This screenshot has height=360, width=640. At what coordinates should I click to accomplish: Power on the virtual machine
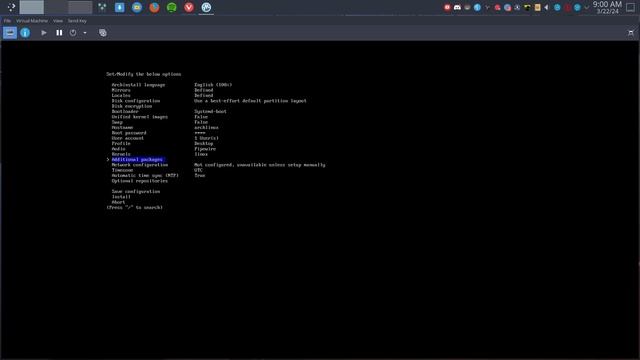(44, 33)
